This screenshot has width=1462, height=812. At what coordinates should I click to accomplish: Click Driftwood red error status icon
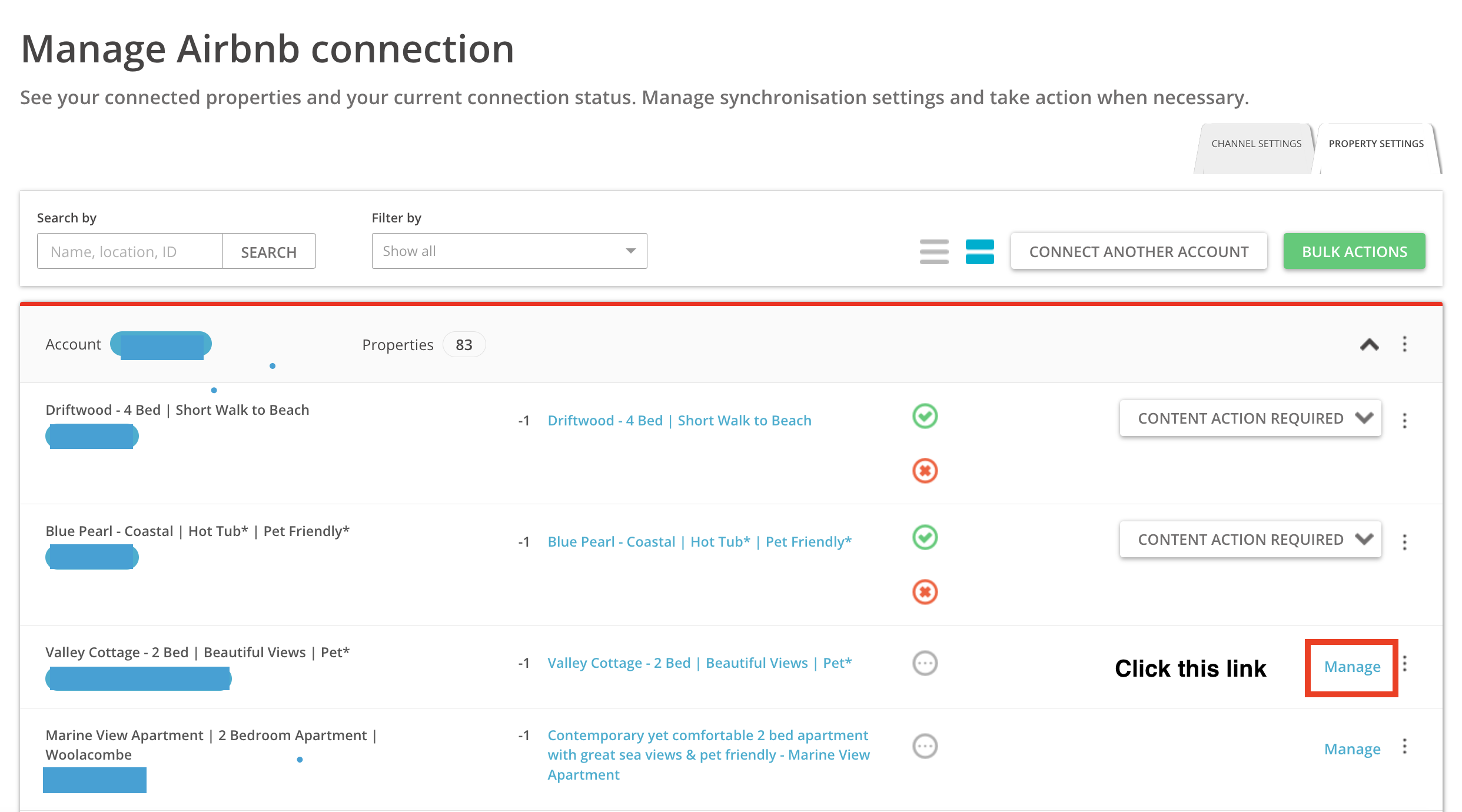coord(925,471)
